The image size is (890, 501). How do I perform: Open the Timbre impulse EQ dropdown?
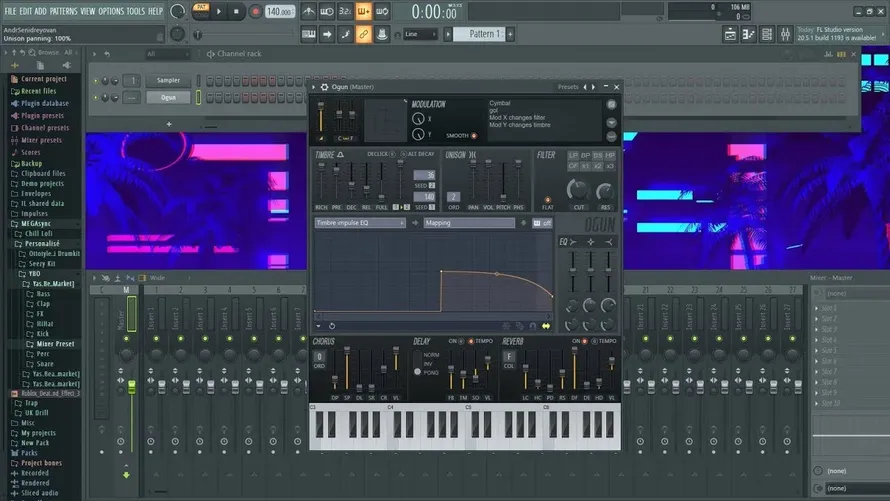coord(360,223)
